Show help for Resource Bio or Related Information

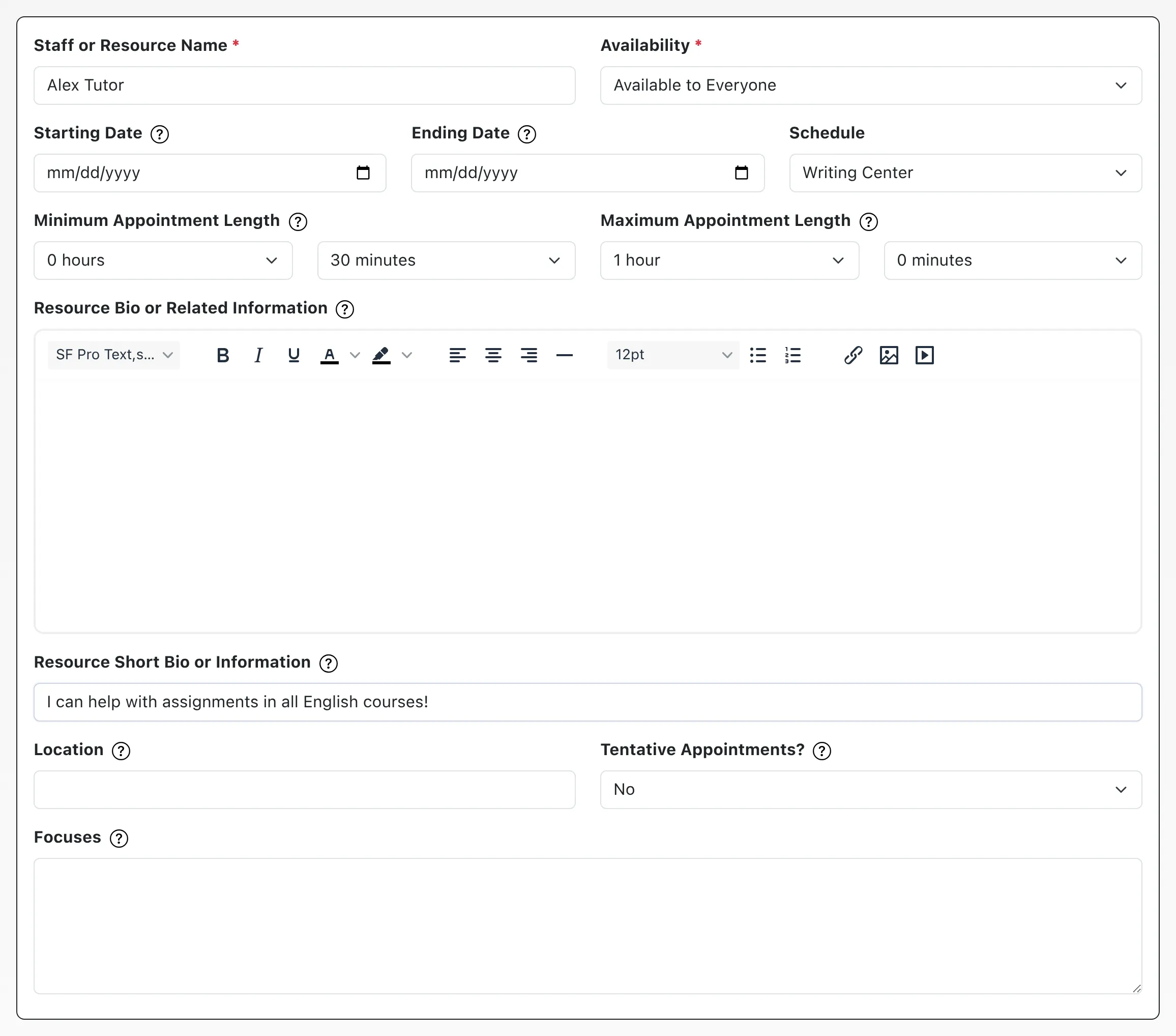345,309
